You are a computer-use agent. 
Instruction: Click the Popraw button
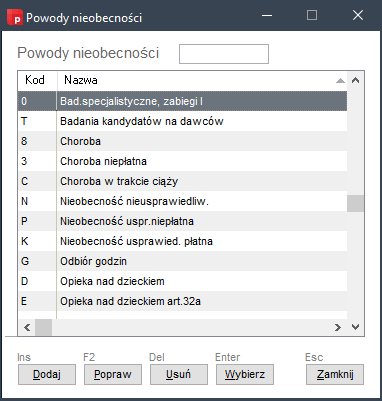coord(113,374)
